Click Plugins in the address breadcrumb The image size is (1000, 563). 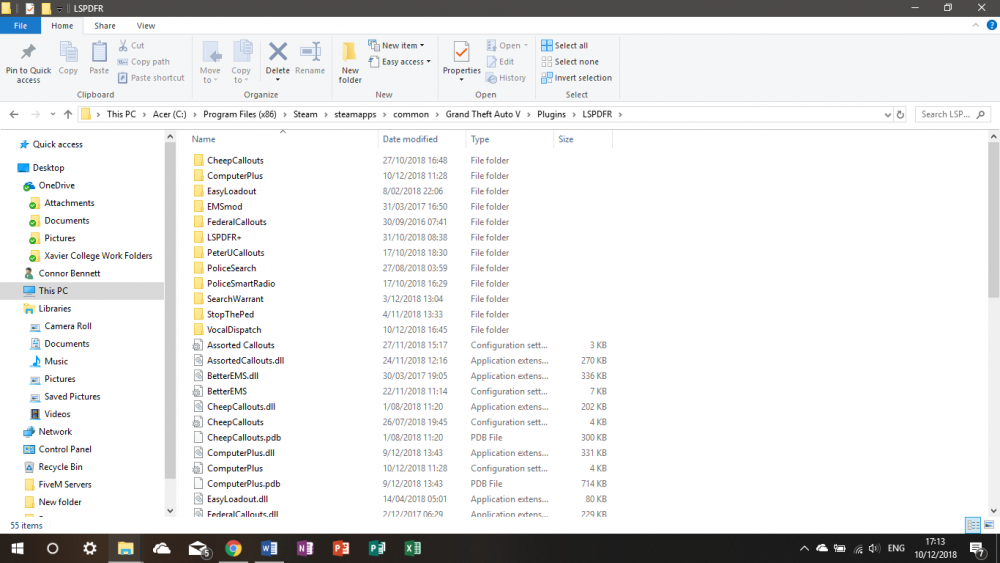(x=551, y=114)
